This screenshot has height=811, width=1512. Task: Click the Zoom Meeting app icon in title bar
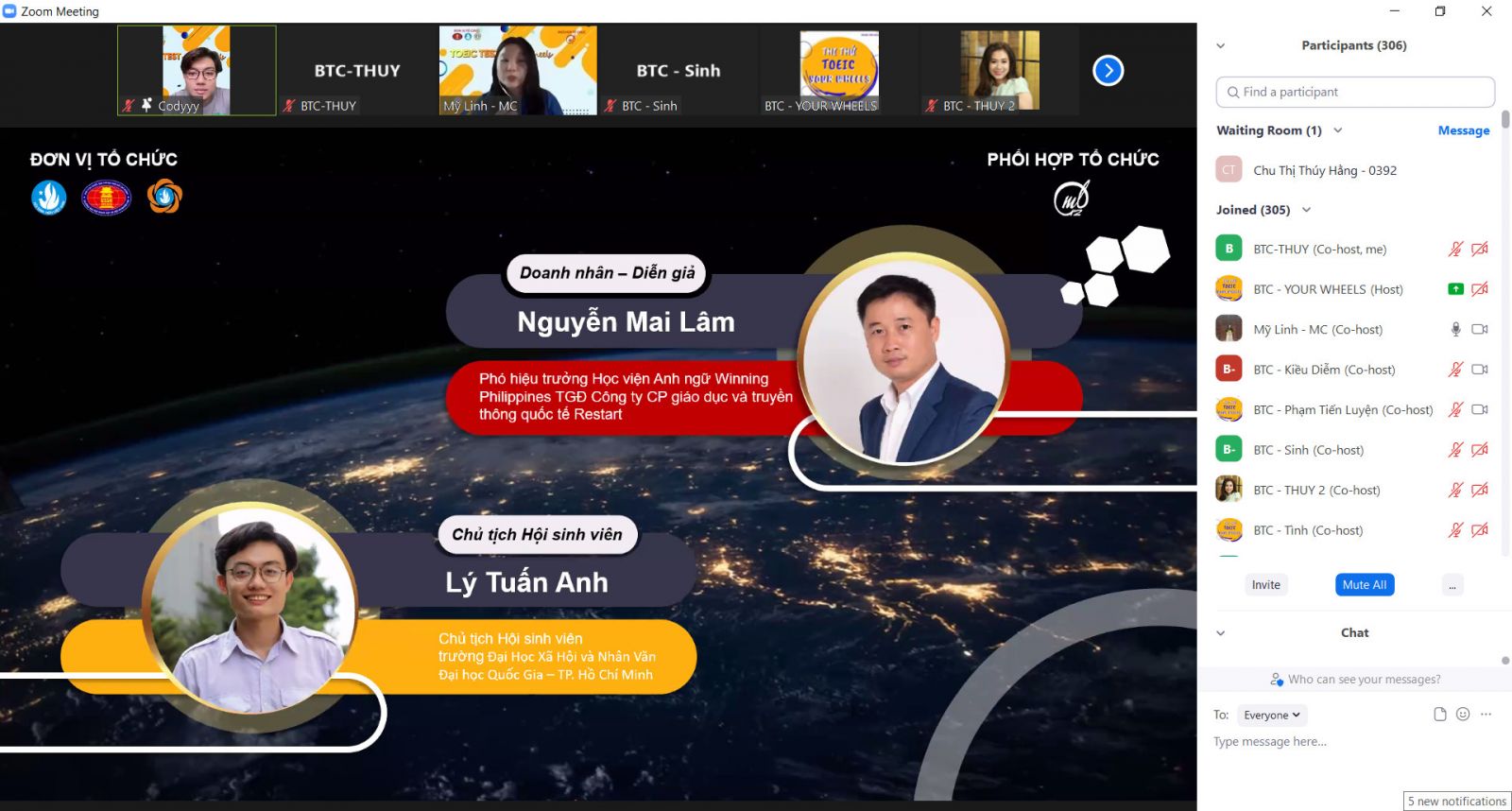pos(10,11)
